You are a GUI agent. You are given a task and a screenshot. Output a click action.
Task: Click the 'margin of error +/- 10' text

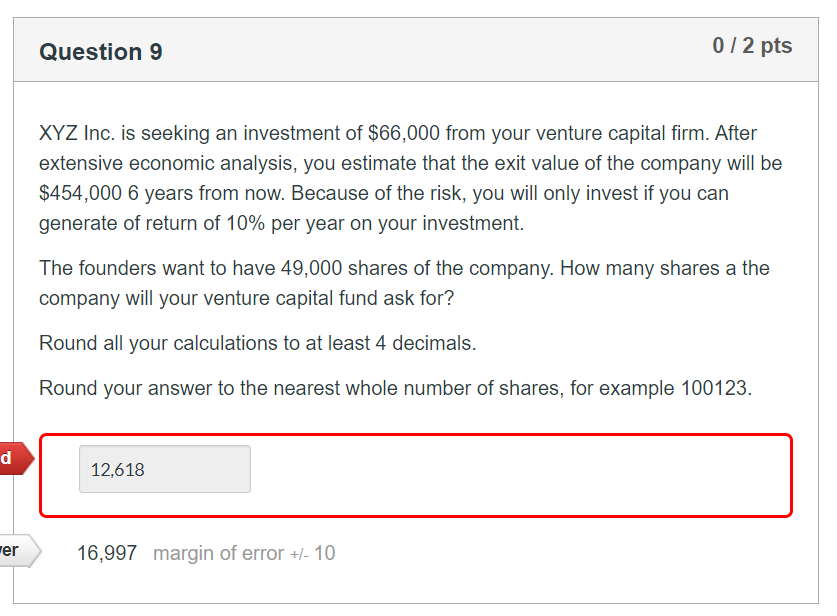(x=242, y=552)
